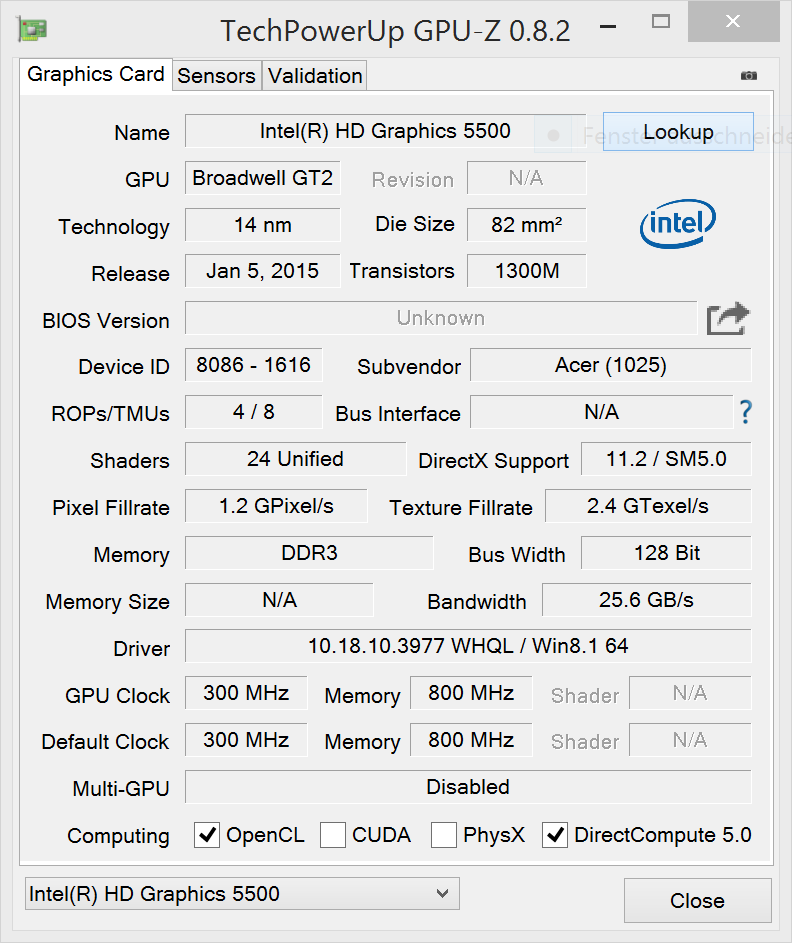Click the camera screenshot icon
Viewport: 792px width, 943px height.
pyautogui.click(x=748, y=76)
